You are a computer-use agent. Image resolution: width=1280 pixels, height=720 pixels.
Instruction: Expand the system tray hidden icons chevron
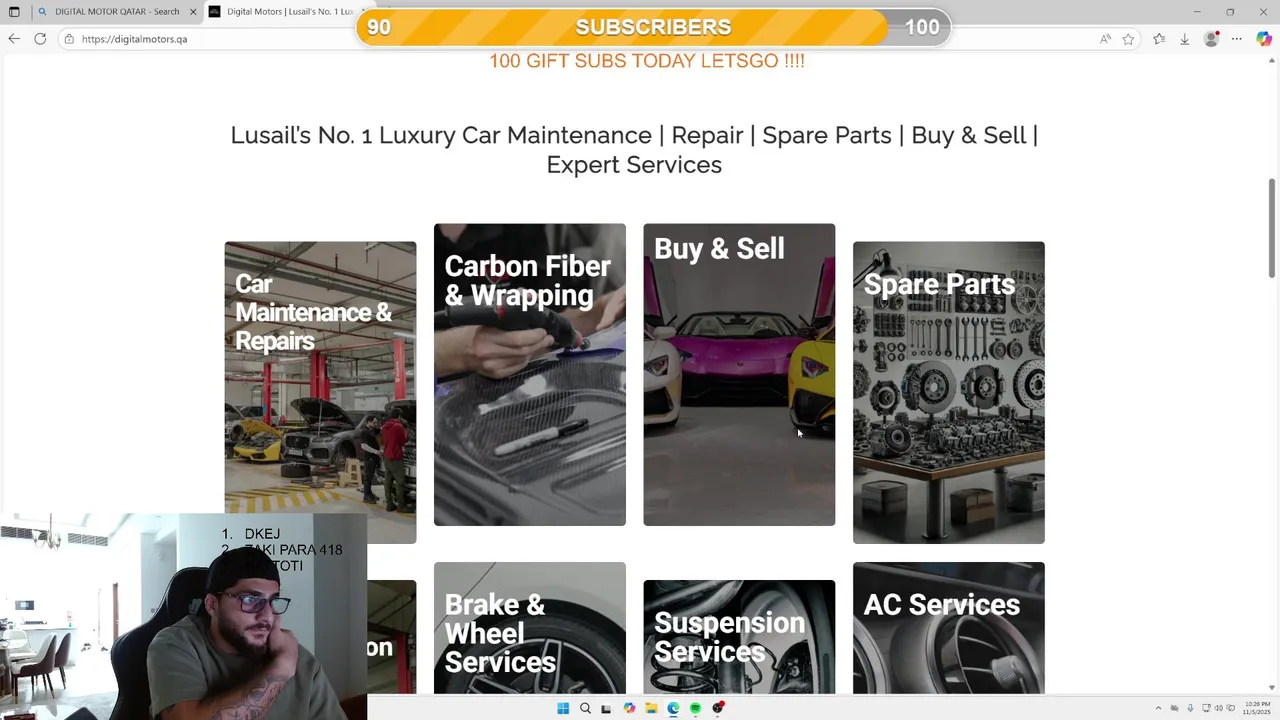tap(1158, 708)
